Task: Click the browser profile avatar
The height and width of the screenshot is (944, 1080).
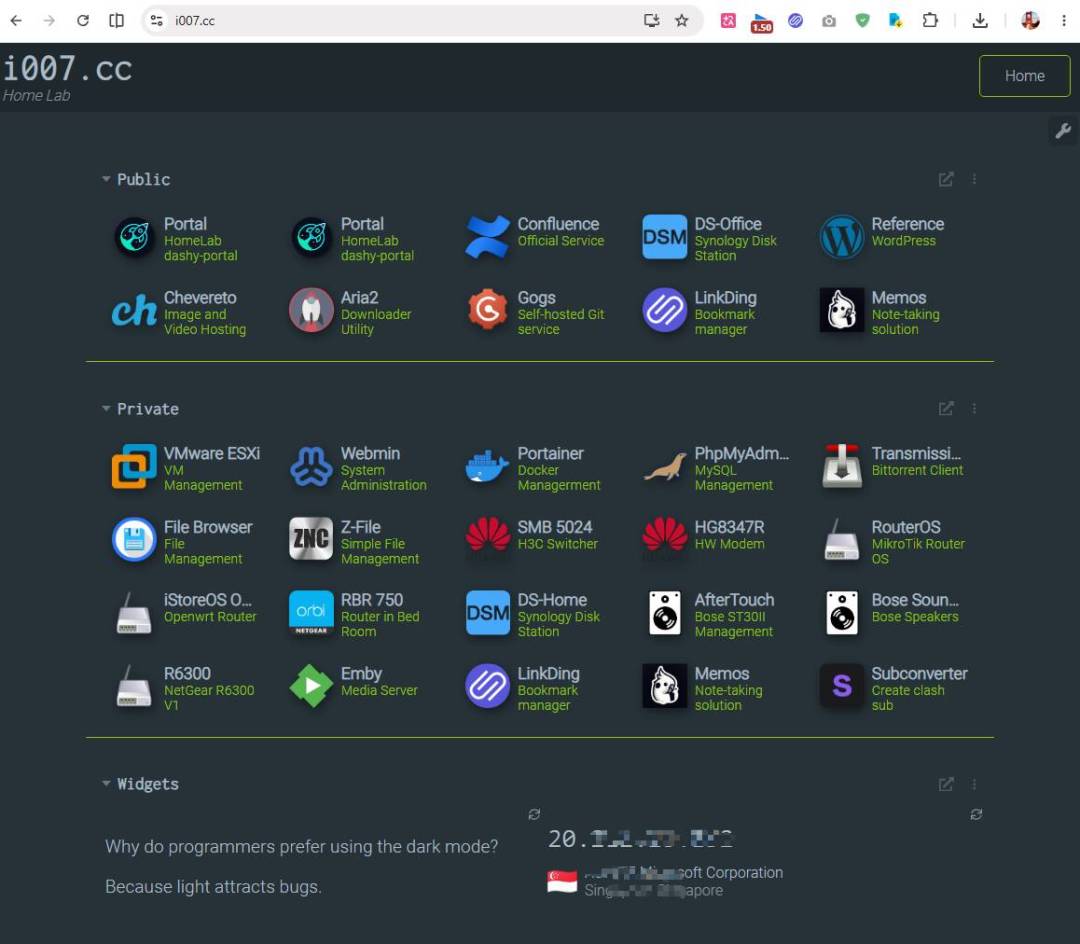Action: click(1030, 21)
